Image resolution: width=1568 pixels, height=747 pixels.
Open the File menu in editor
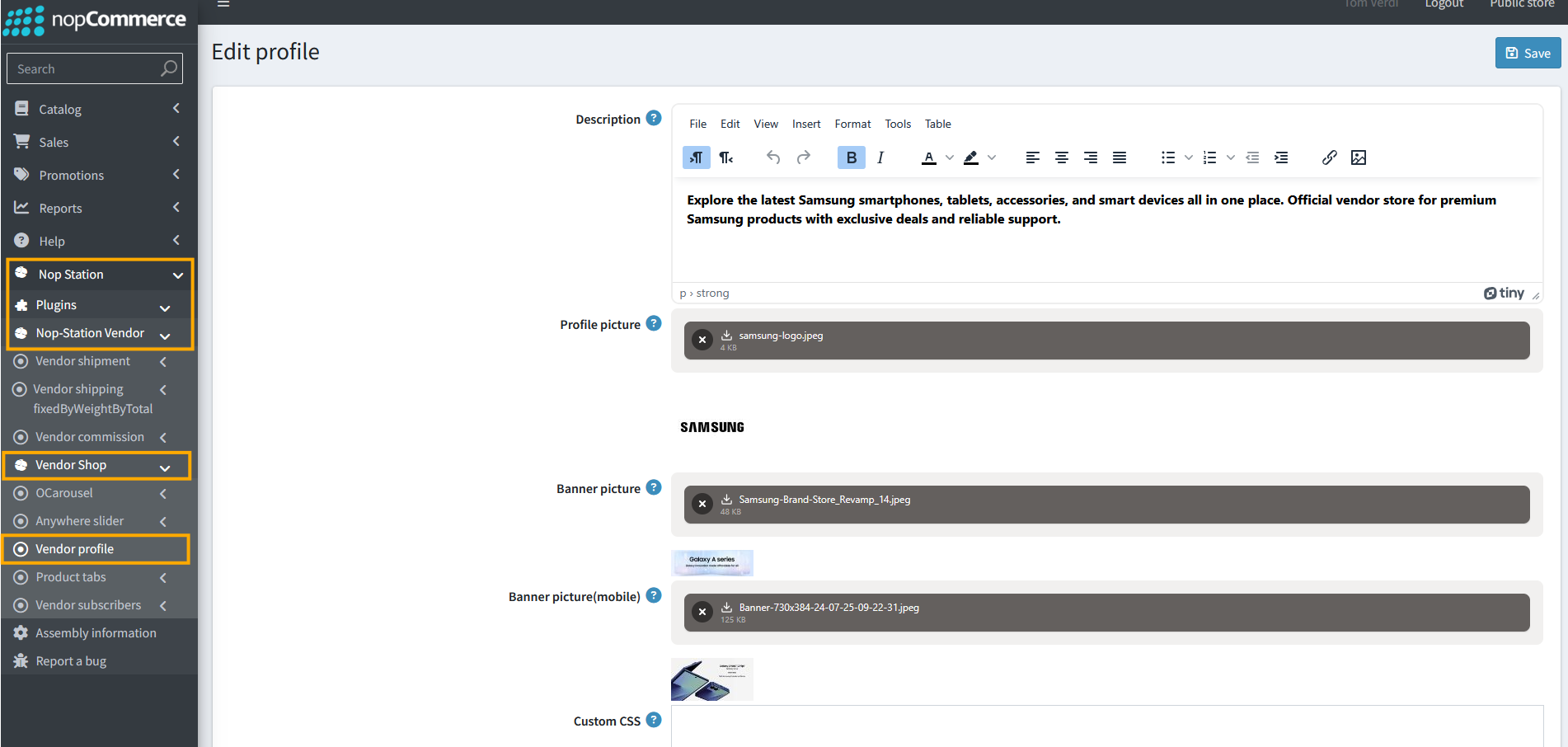pyautogui.click(x=698, y=124)
